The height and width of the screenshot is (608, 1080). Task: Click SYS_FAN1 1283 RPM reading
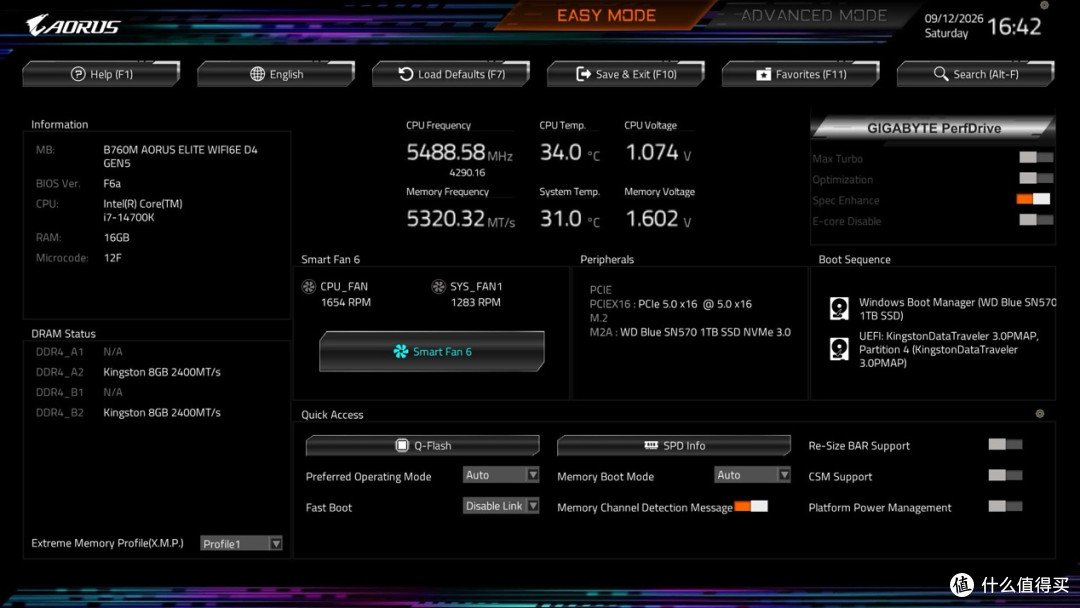pyautogui.click(x=476, y=302)
